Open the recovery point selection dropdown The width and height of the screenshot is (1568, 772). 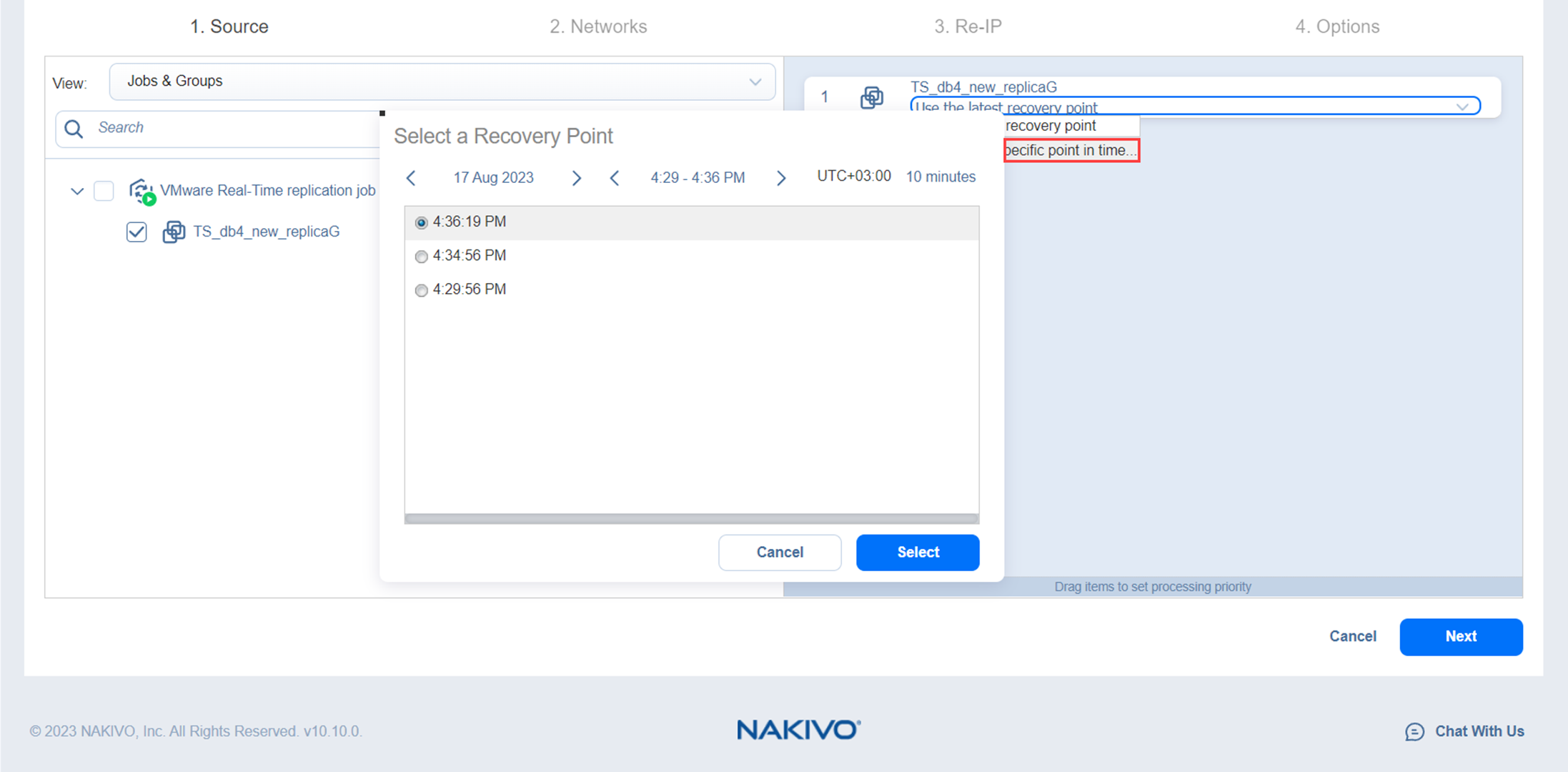(x=1464, y=106)
